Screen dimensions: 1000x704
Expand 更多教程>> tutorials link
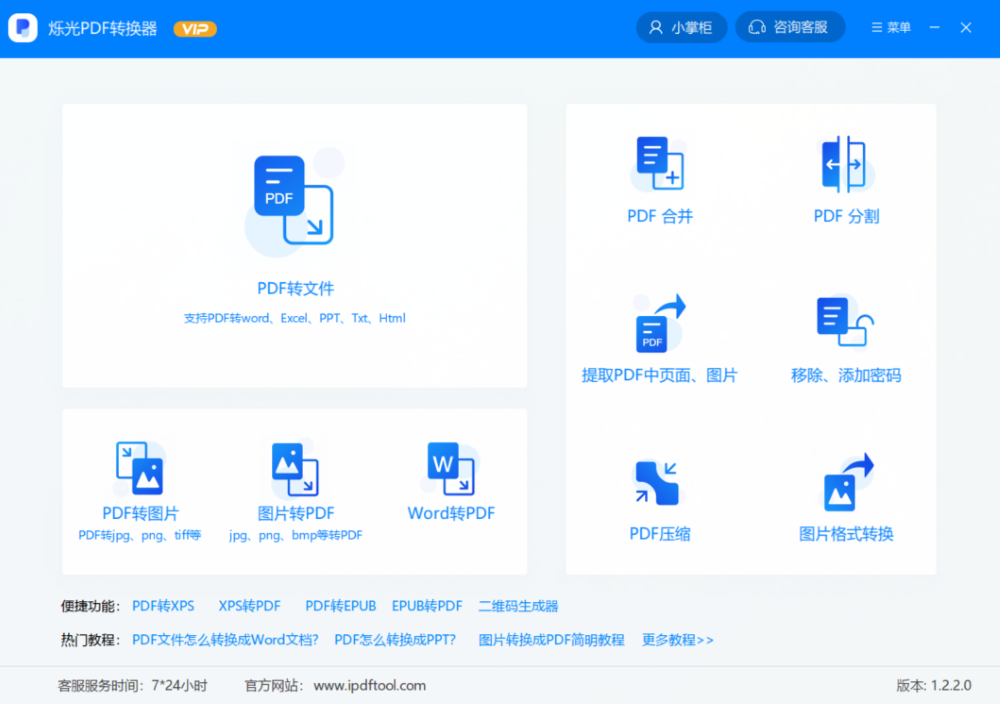click(x=677, y=640)
